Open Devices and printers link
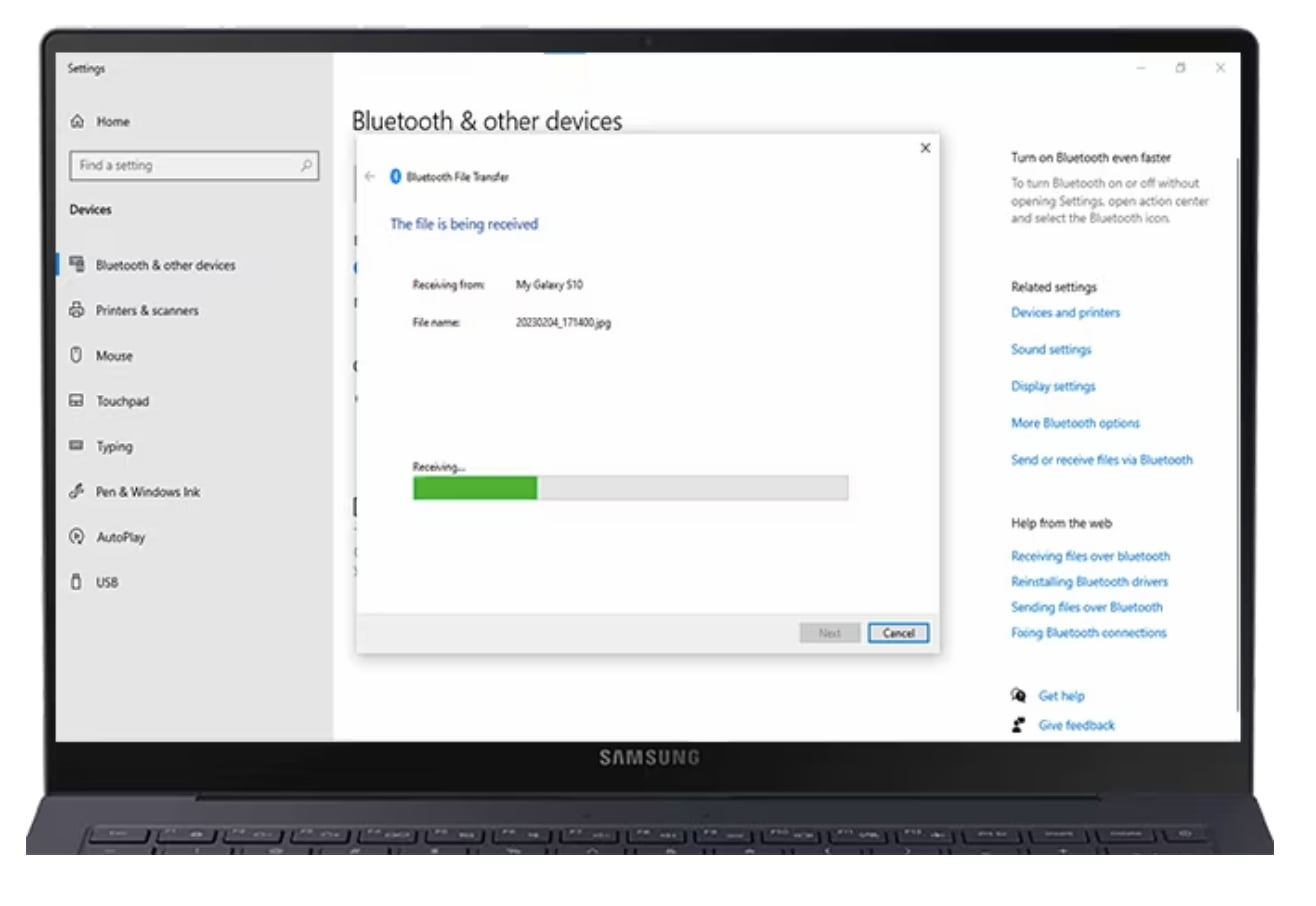This screenshot has width=1316, height=906. pos(1065,313)
